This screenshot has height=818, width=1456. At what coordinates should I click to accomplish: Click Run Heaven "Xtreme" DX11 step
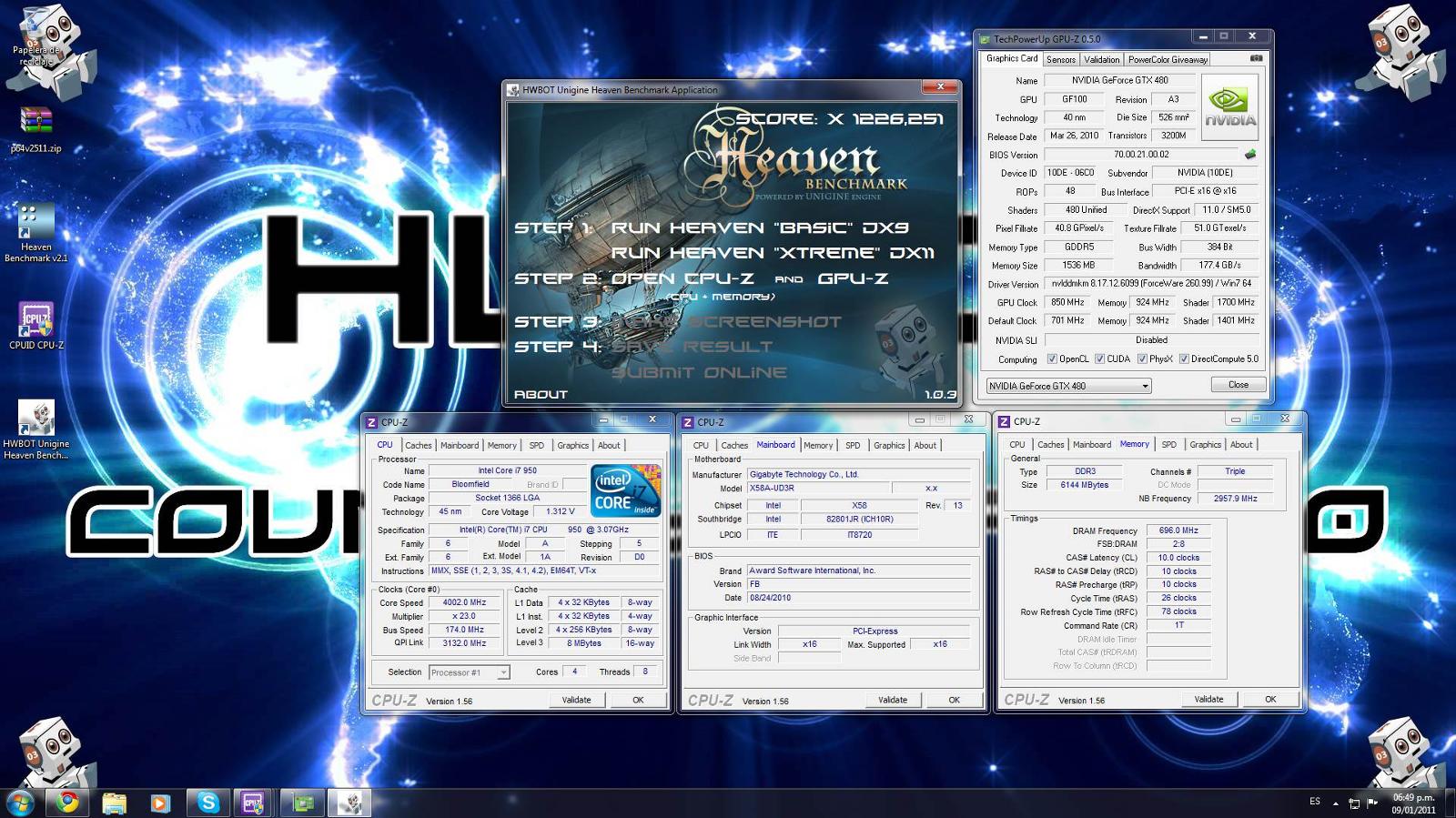[773, 253]
